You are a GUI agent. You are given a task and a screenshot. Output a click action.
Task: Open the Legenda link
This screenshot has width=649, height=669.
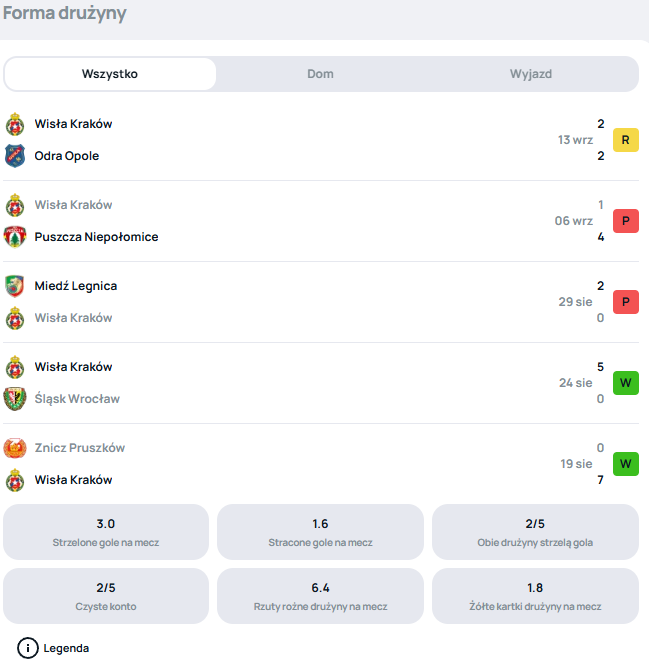[x=66, y=649]
